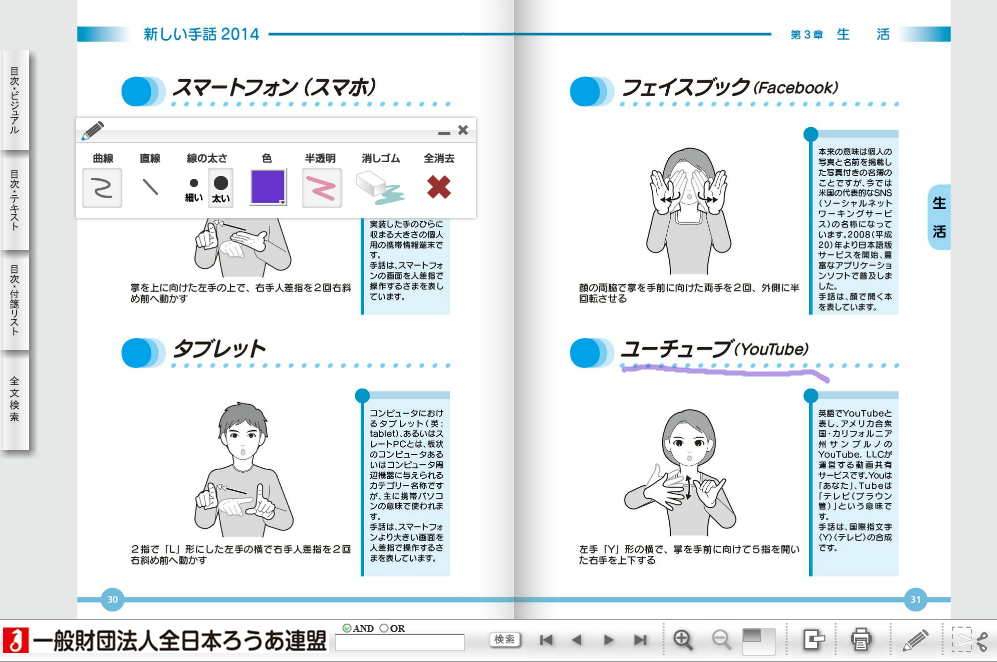The height and width of the screenshot is (662, 997).
Task: Go to the last page
Action: [640, 640]
